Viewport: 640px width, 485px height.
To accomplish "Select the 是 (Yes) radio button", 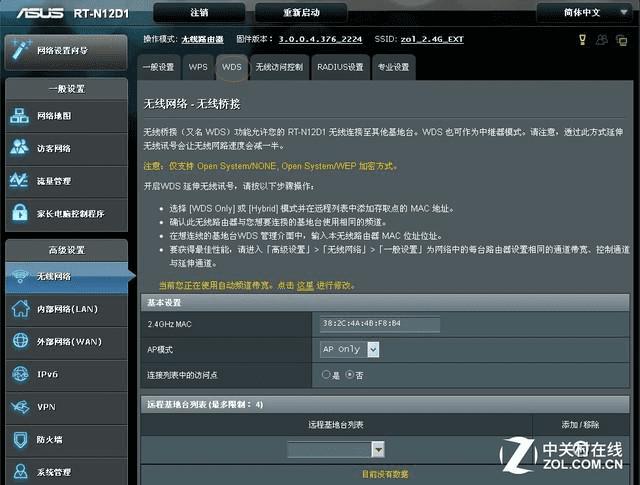I will click(325, 374).
